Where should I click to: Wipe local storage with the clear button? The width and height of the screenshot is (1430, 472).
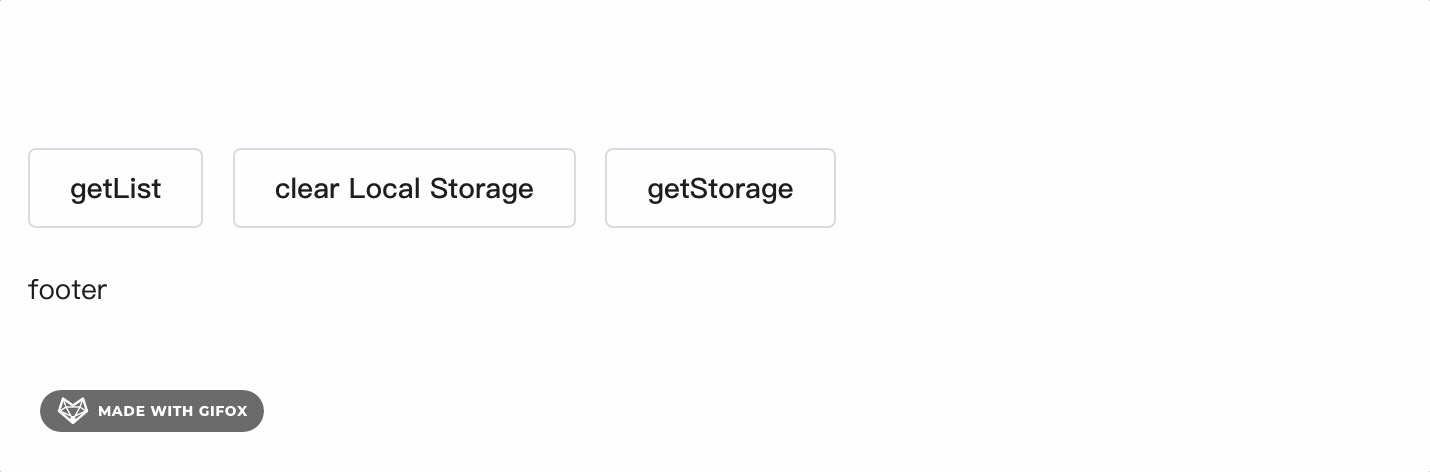click(404, 188)
